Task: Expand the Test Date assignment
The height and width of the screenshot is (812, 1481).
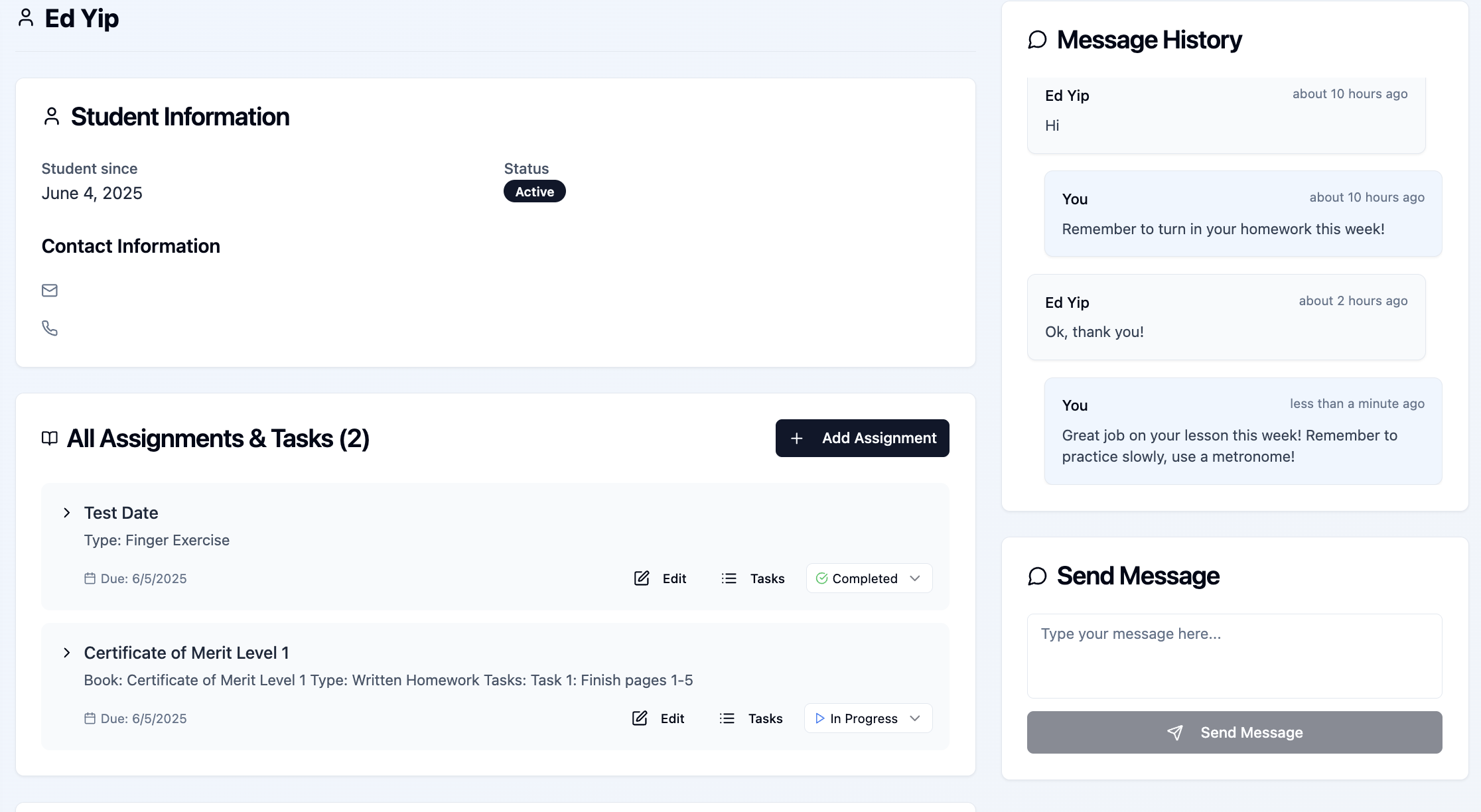Action: 66,512
